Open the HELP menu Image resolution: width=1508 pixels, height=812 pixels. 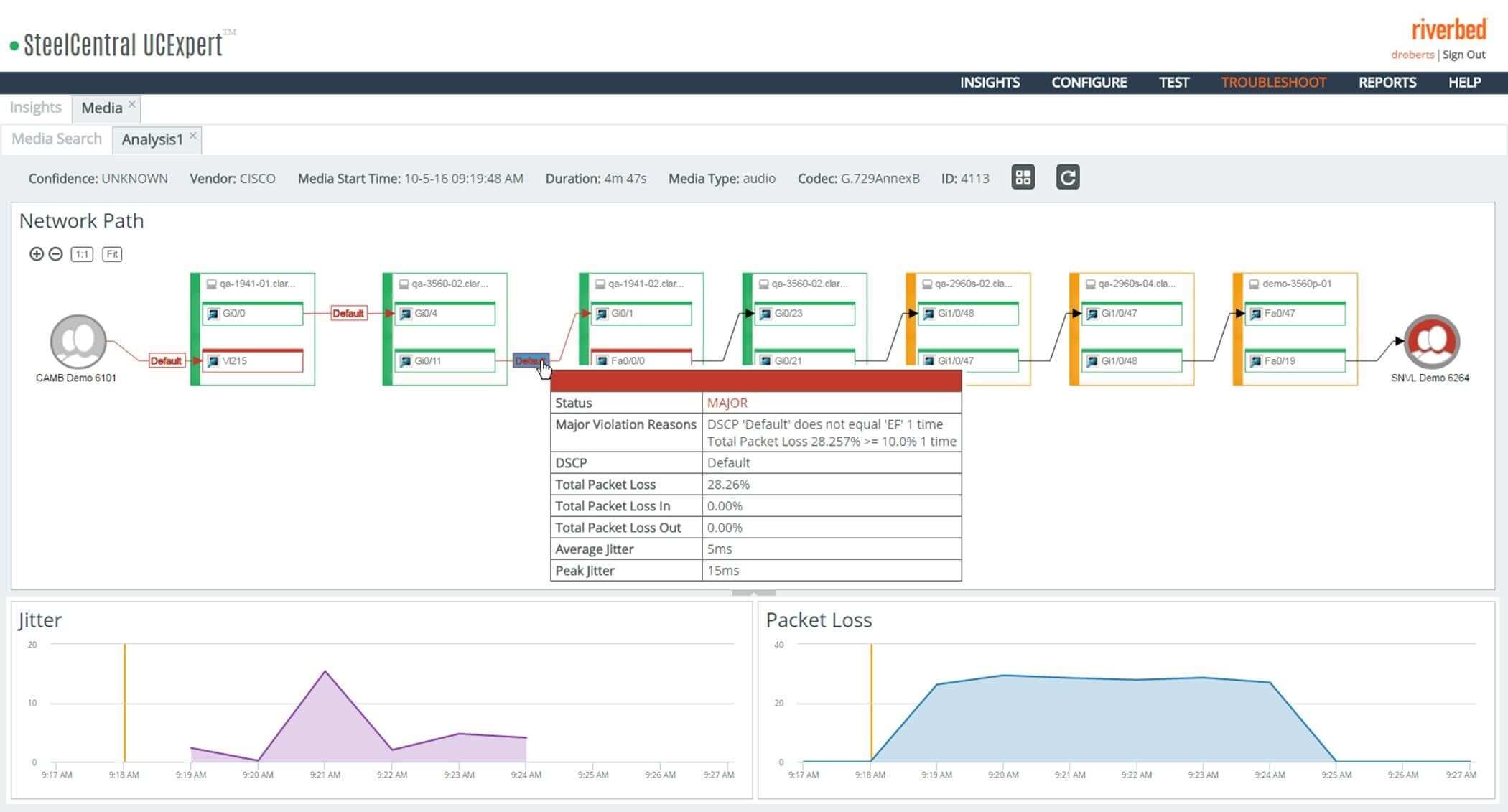1464,83
